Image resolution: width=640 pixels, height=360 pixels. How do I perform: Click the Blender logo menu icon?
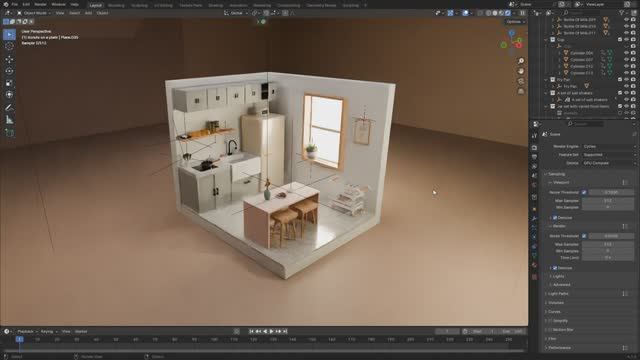click(5, 4)
